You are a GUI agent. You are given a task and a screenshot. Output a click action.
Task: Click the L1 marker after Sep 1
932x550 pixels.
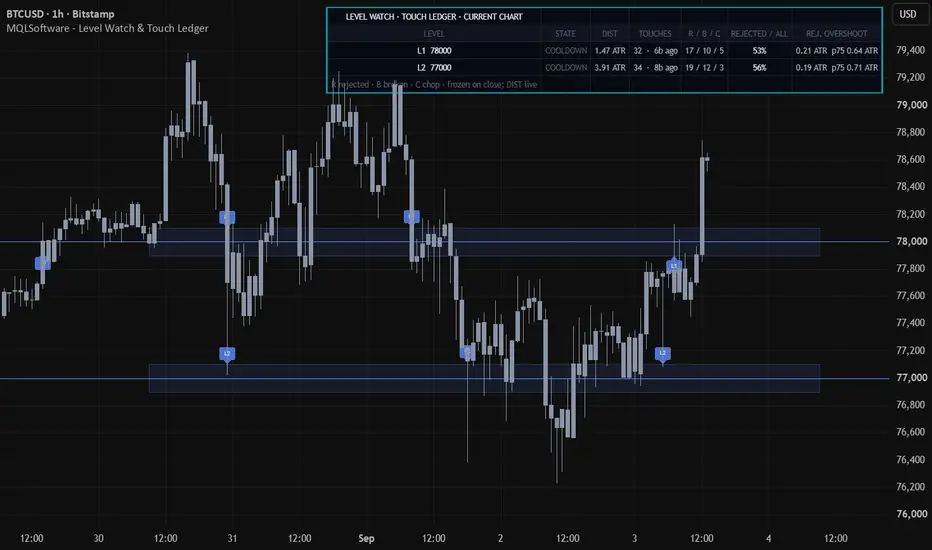411,216
